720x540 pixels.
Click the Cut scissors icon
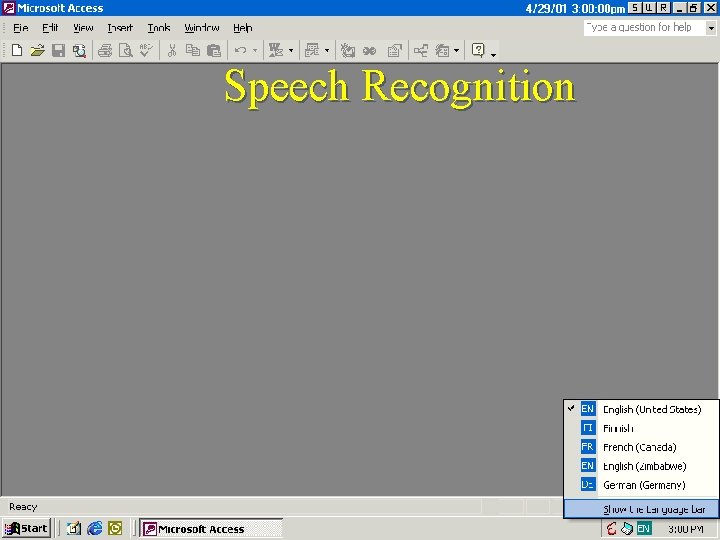(x=172, y=50)
